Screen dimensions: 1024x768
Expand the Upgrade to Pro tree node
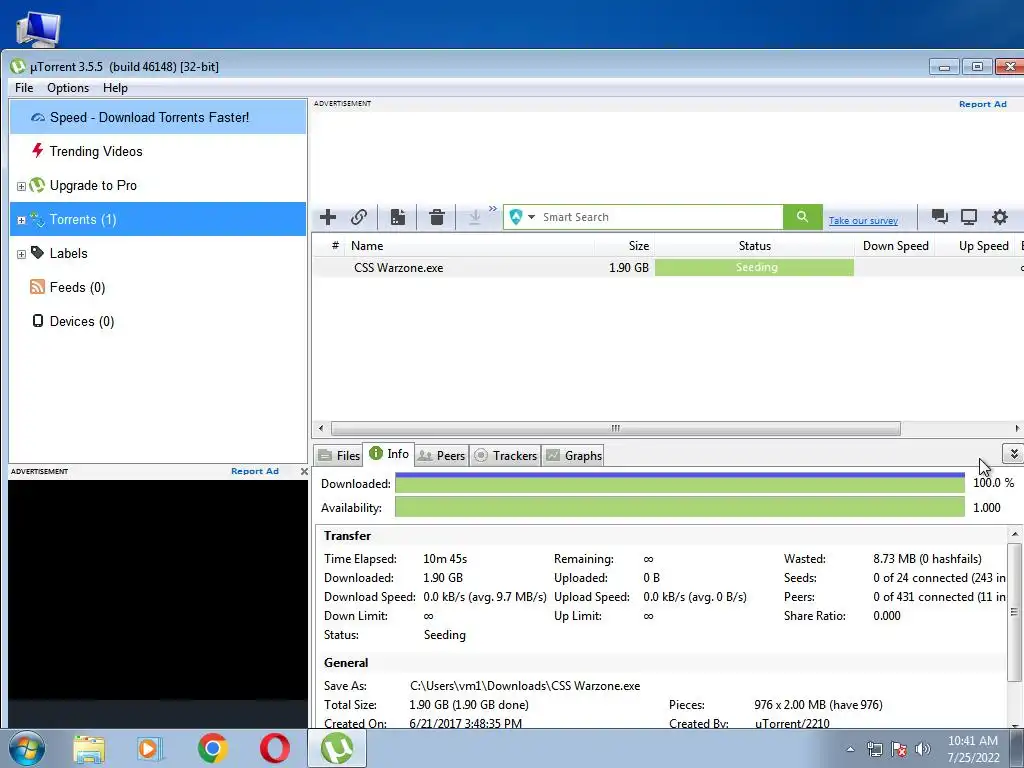coord(21,186)
